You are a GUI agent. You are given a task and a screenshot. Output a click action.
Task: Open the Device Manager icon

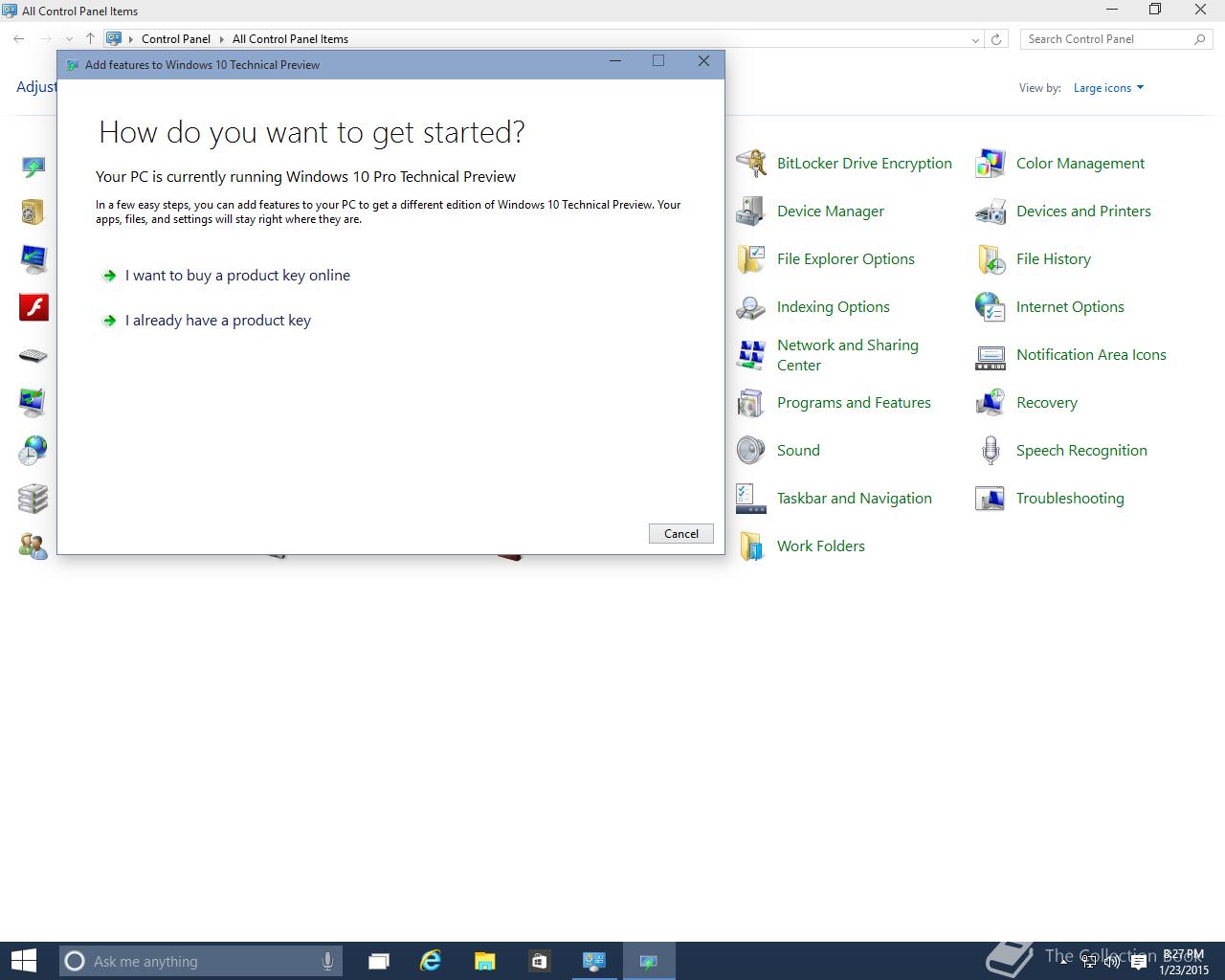pos(751,212)
